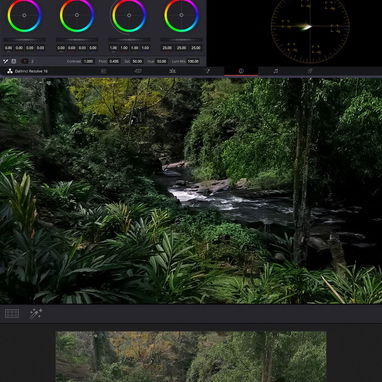382x382 pixels.
Task: Switch to the Color page tab
Action: coord(241,71)
